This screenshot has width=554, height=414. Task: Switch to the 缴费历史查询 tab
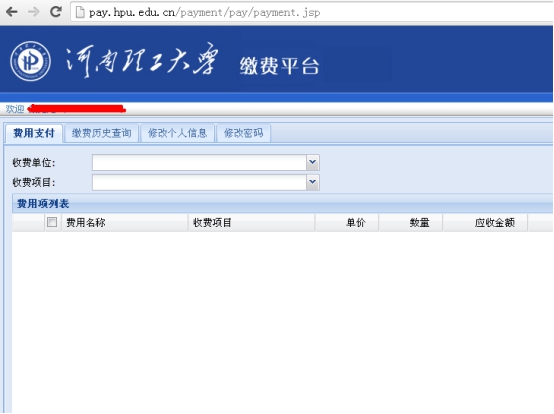point(102,133)
